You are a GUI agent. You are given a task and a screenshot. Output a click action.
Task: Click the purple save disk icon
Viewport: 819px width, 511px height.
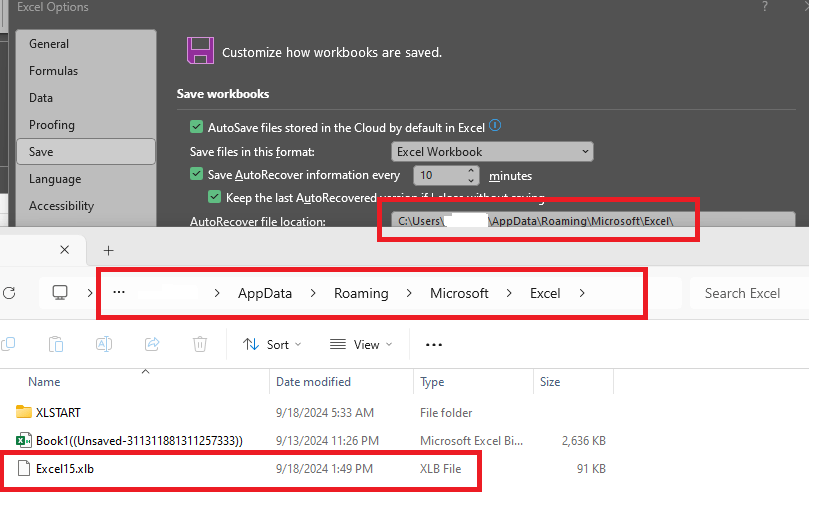(201, 51)
